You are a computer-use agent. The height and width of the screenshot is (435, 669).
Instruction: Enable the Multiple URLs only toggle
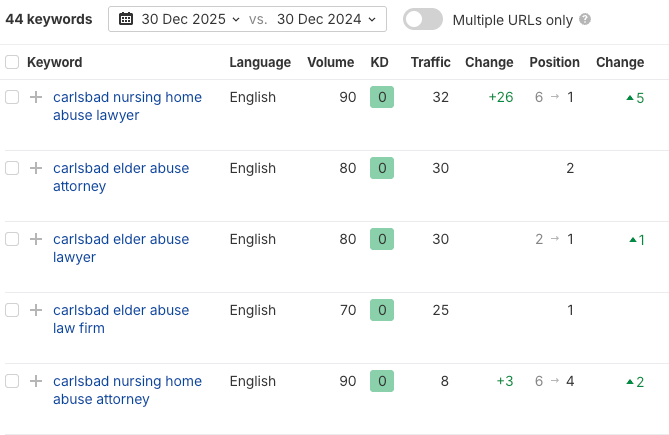pyautogui.click(x=423, y=19)
